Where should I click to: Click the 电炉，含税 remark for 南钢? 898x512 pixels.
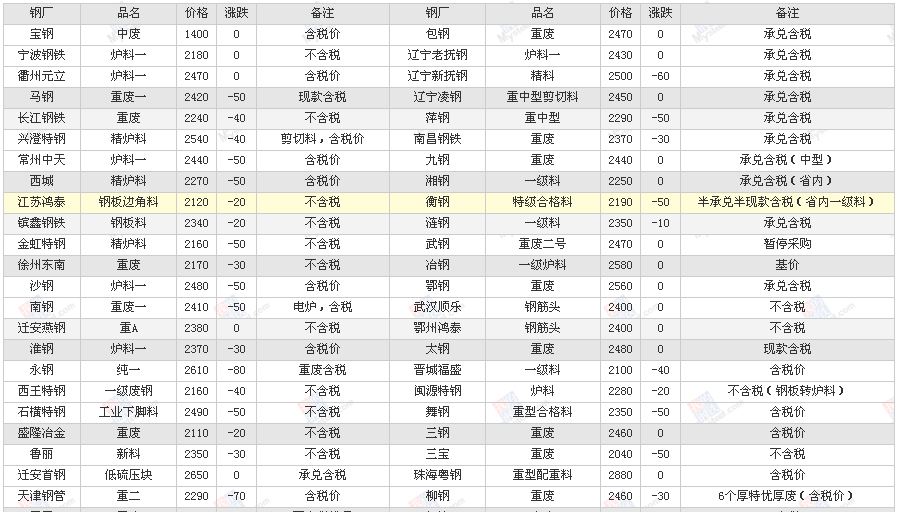click(322, 307)
